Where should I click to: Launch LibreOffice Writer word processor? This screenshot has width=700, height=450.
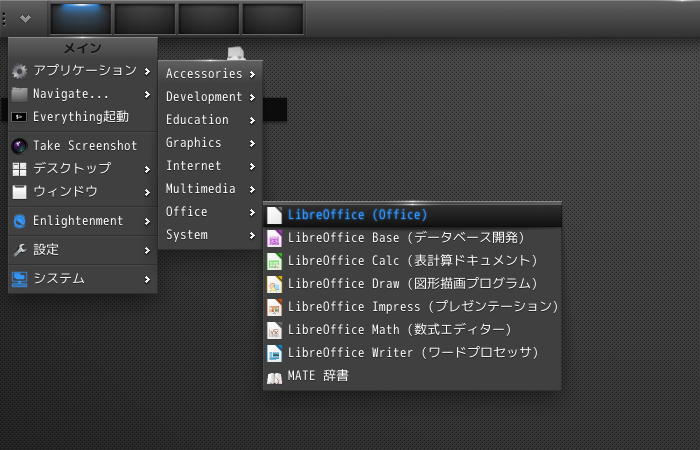412,353
